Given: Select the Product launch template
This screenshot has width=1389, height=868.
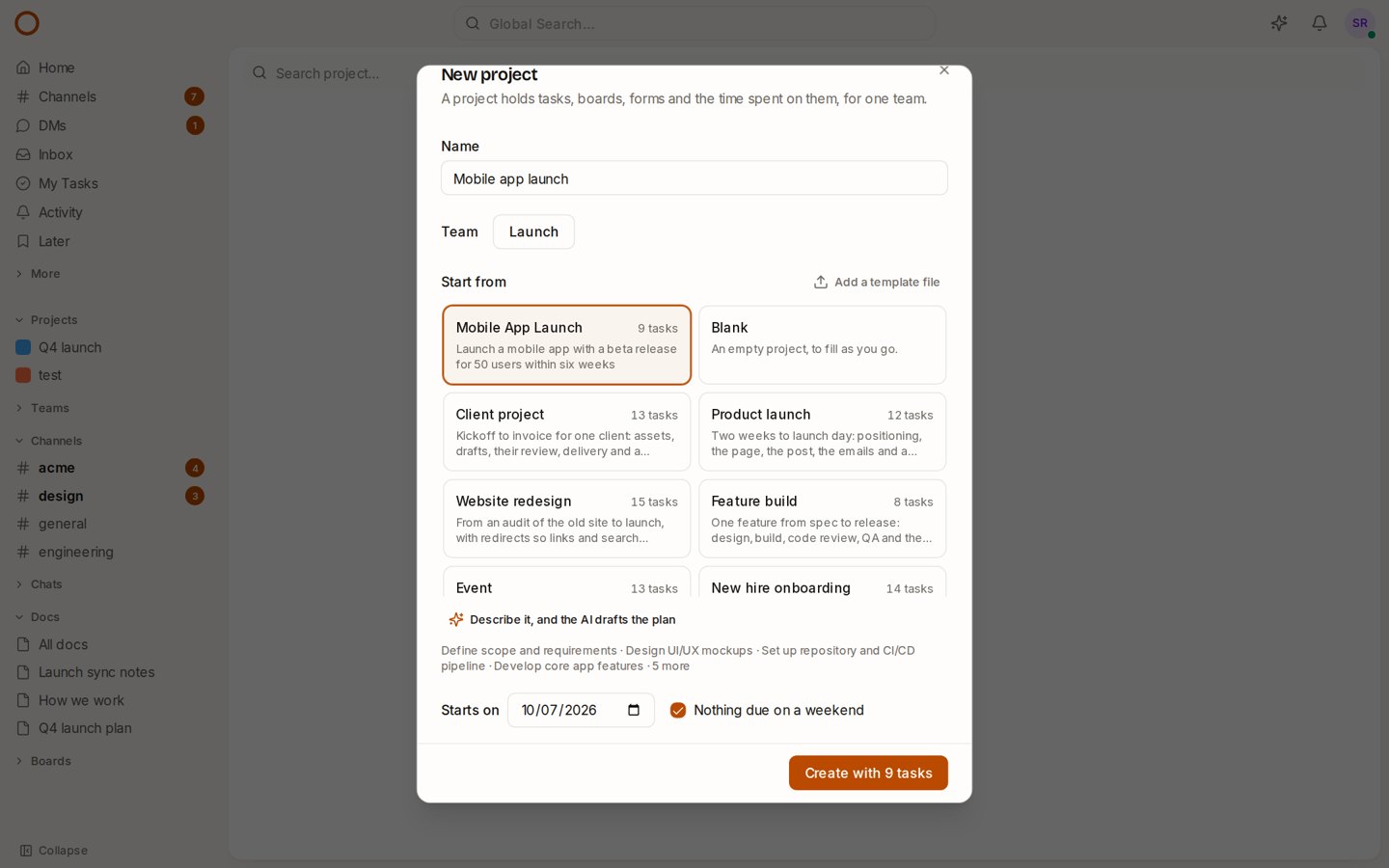Looking at the screenshot, I should 822,432.
